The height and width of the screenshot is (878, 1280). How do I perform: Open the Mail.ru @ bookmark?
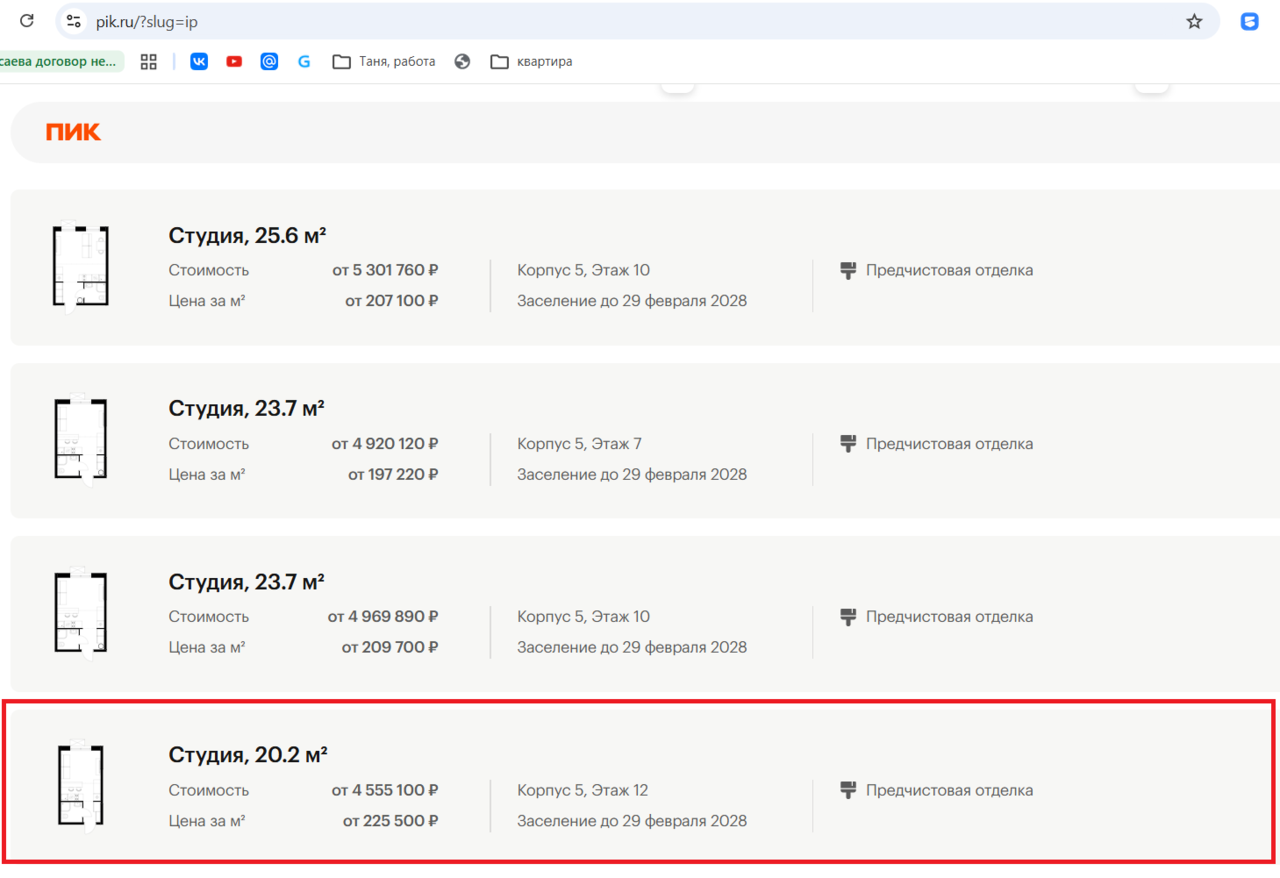pyautogui.click(x=269, y=62)
